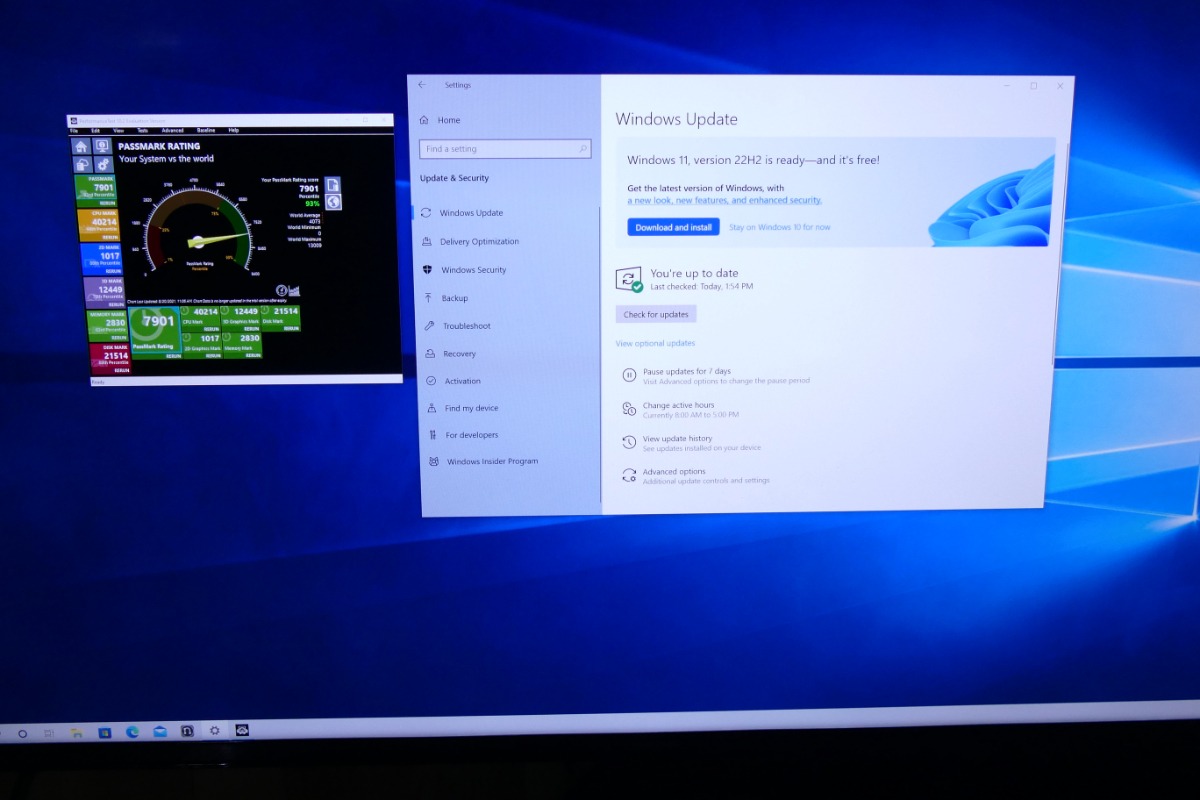Click Download and install button
The width and height of the screenshot is (1200, 800).
pyautogui.click(x=673, y=227)
